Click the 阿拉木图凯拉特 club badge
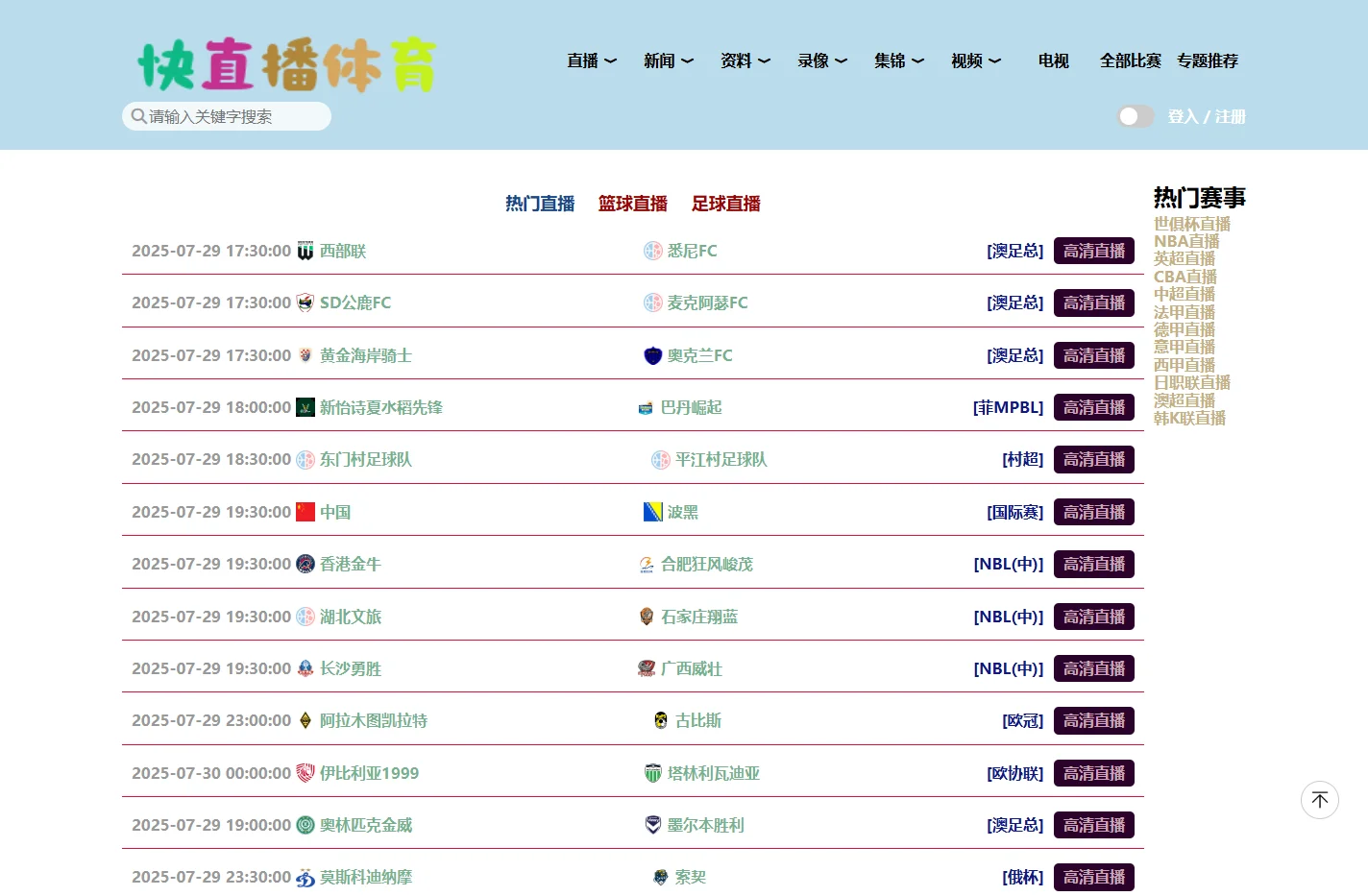 click(x=305, y=720)
